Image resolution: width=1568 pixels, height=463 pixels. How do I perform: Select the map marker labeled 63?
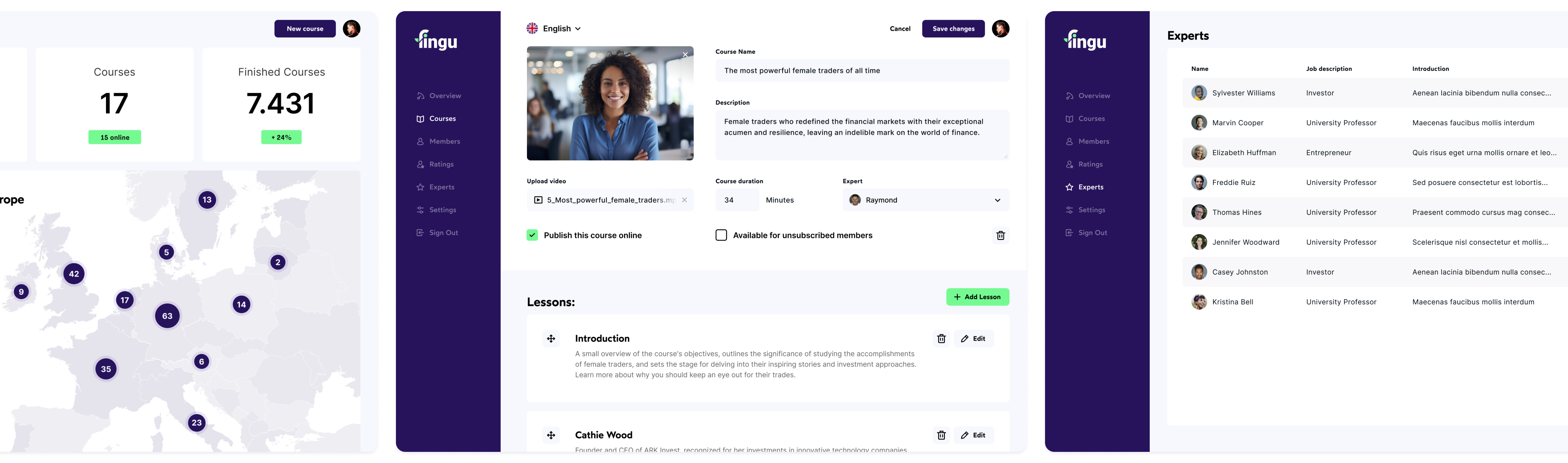tap(168, 315)
